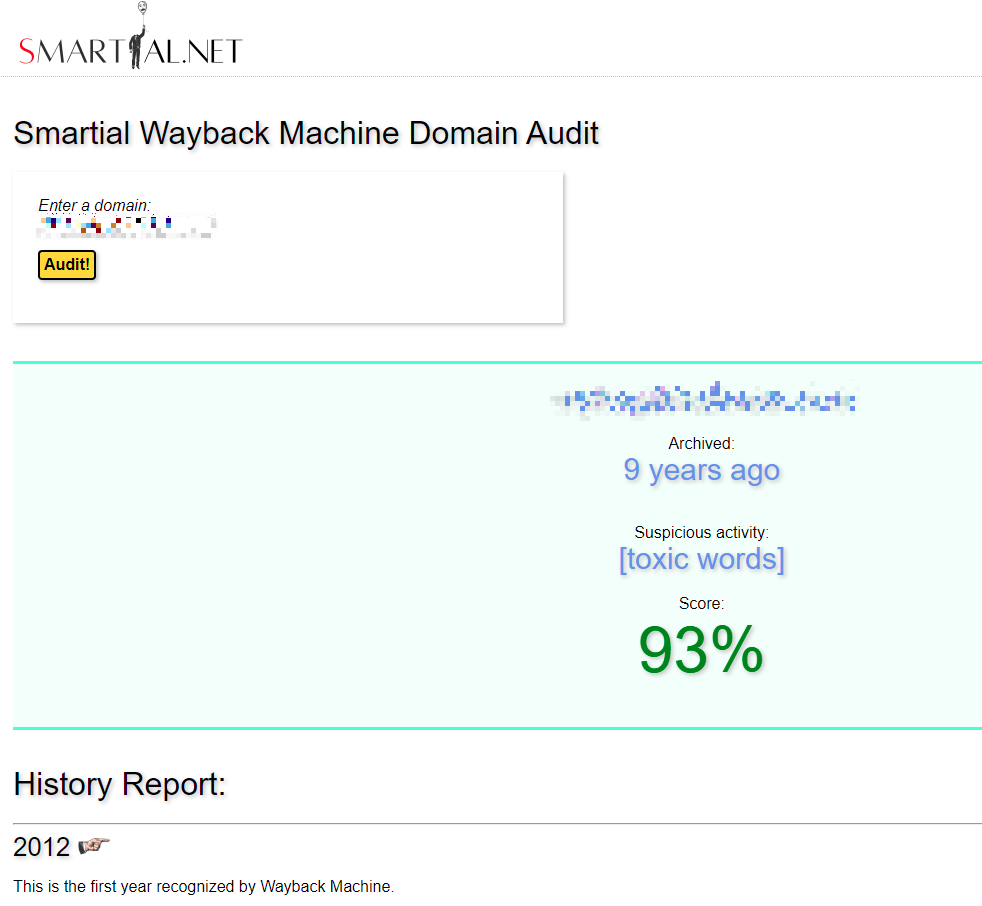
Task: Open the [toxic words] suspicious activity link
Action: coord(701,559)
